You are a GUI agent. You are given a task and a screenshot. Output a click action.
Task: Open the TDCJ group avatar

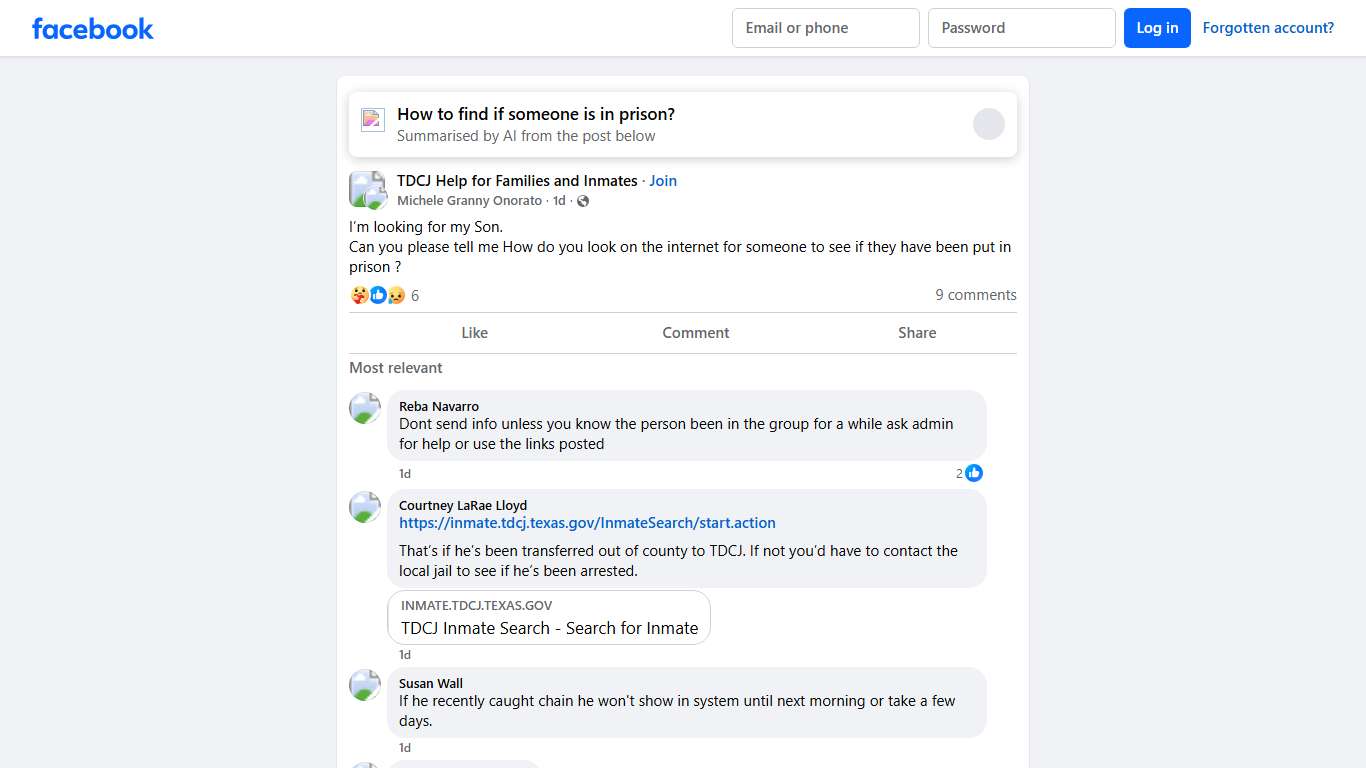click(x=367, y=189)
